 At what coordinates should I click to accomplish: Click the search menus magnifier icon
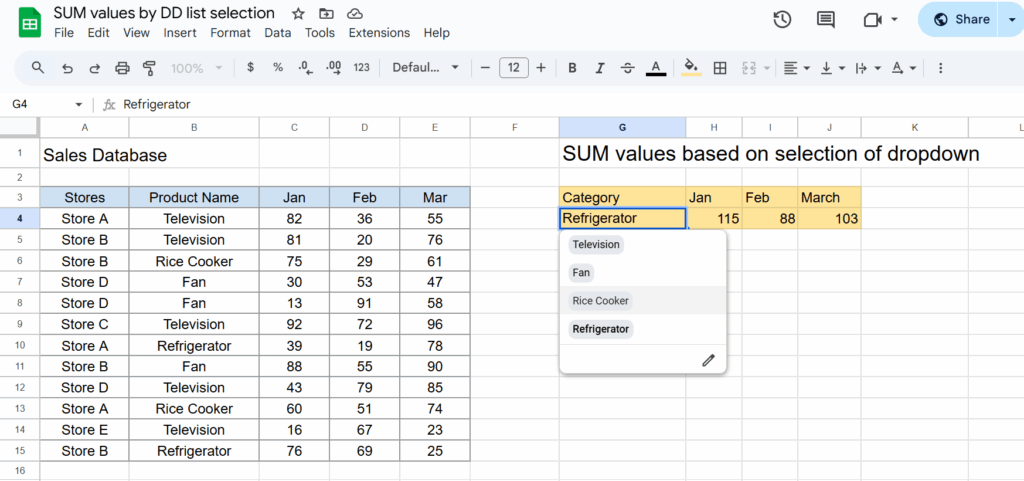[38, 68]
